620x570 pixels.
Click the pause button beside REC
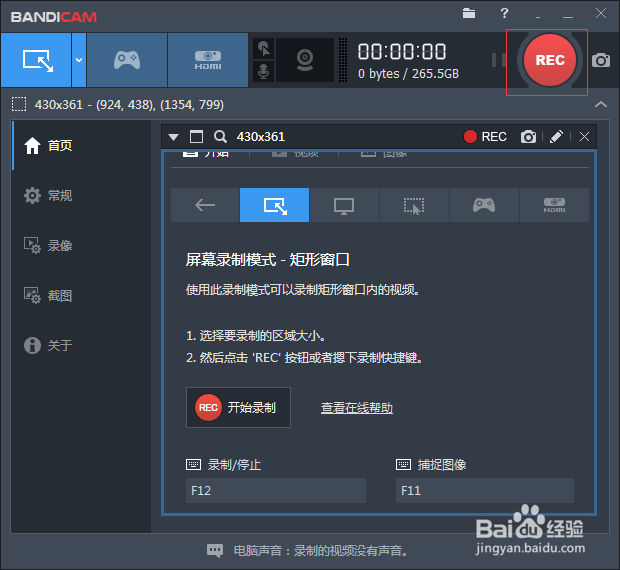point(498,60)
